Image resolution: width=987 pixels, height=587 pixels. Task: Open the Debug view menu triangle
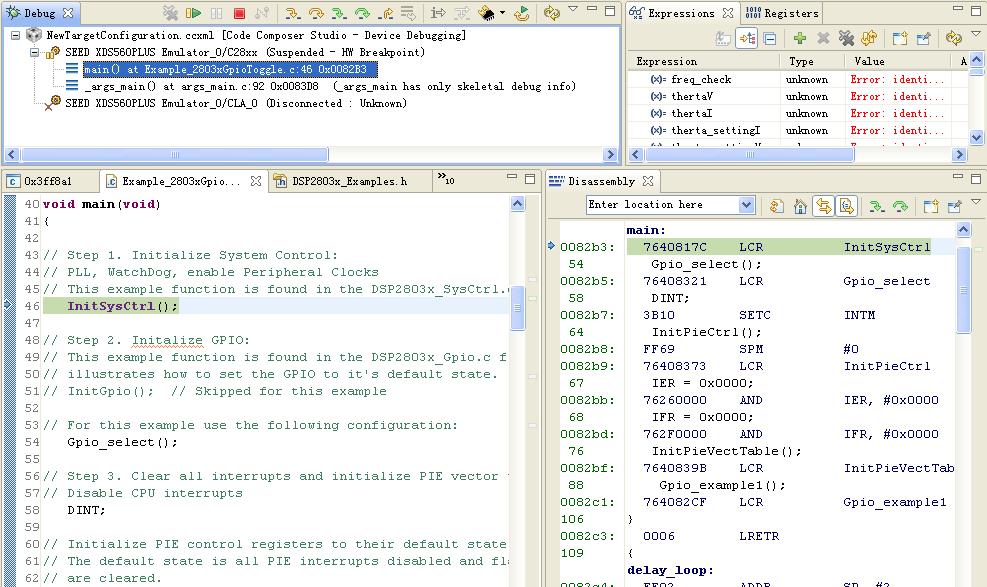click(573, 9)
